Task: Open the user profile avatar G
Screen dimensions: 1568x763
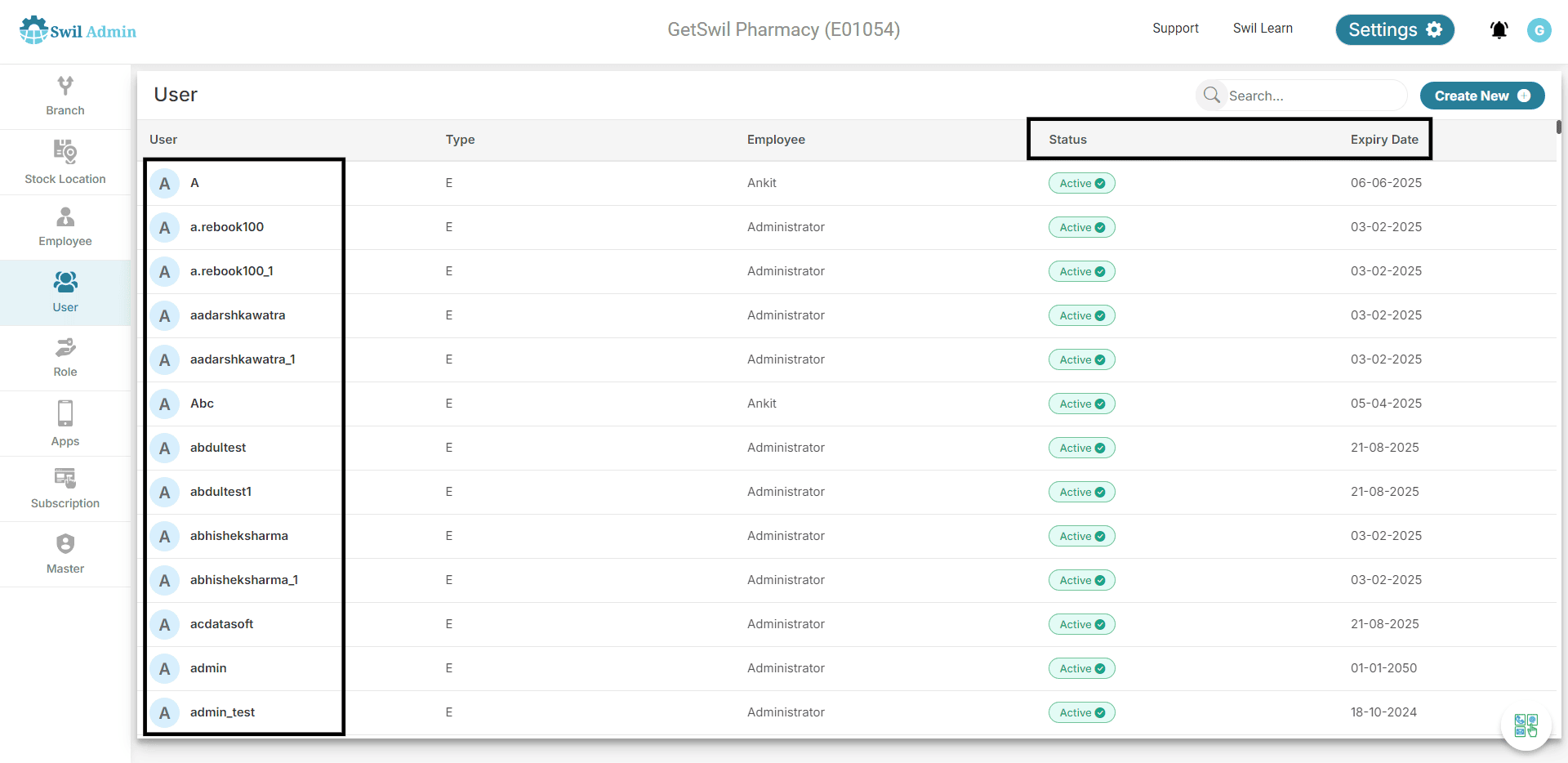Action: point(1539,30)
